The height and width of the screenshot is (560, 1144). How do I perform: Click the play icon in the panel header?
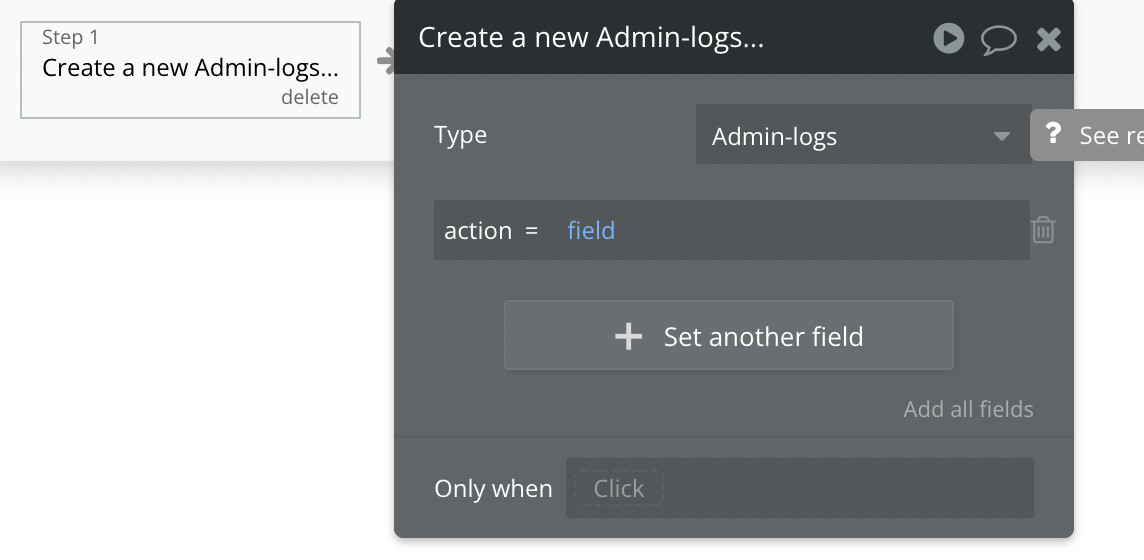point(948,39)
